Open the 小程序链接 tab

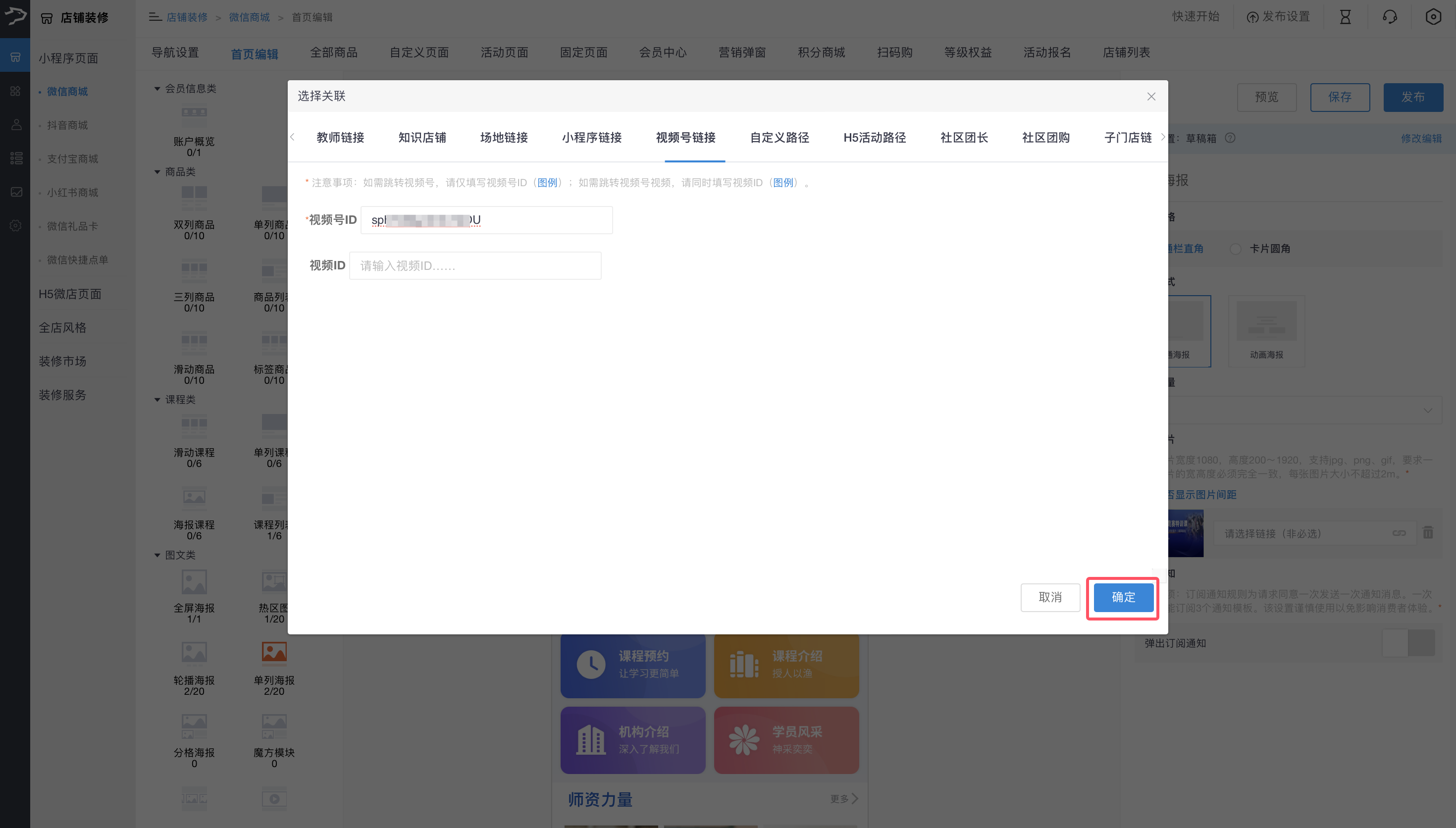(591, 138)
